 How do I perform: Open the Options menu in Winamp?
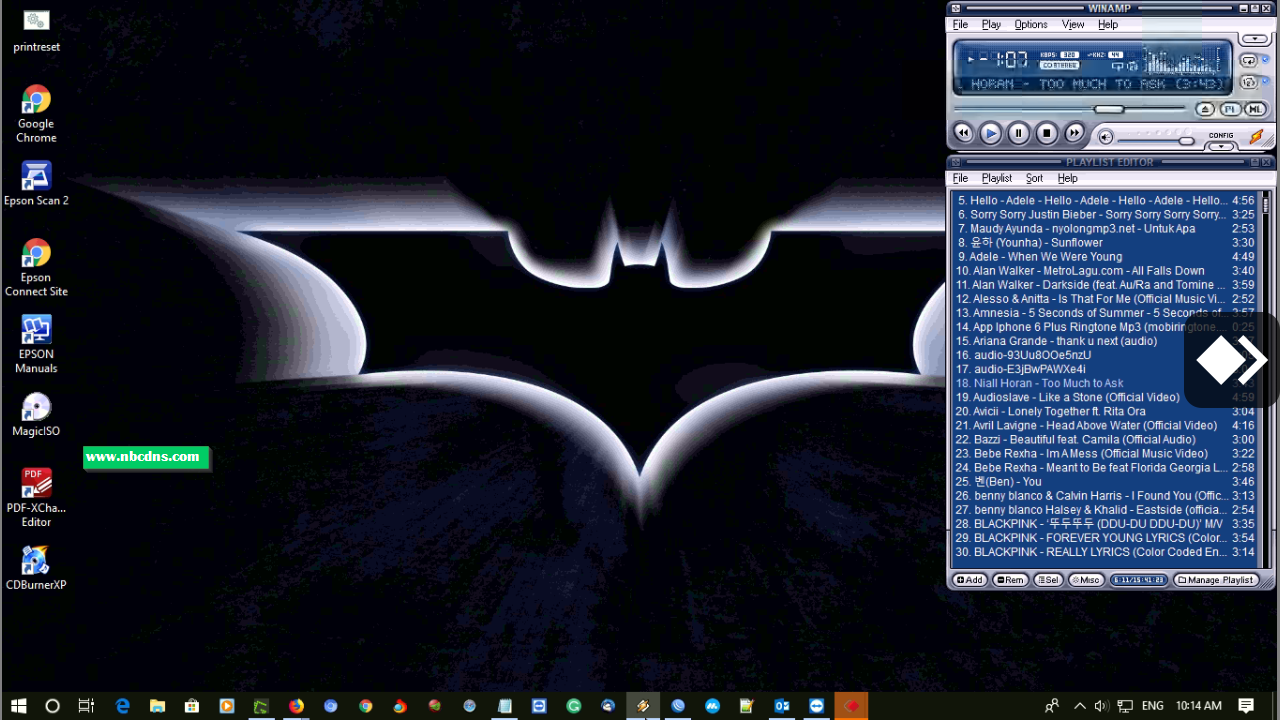1030,24
